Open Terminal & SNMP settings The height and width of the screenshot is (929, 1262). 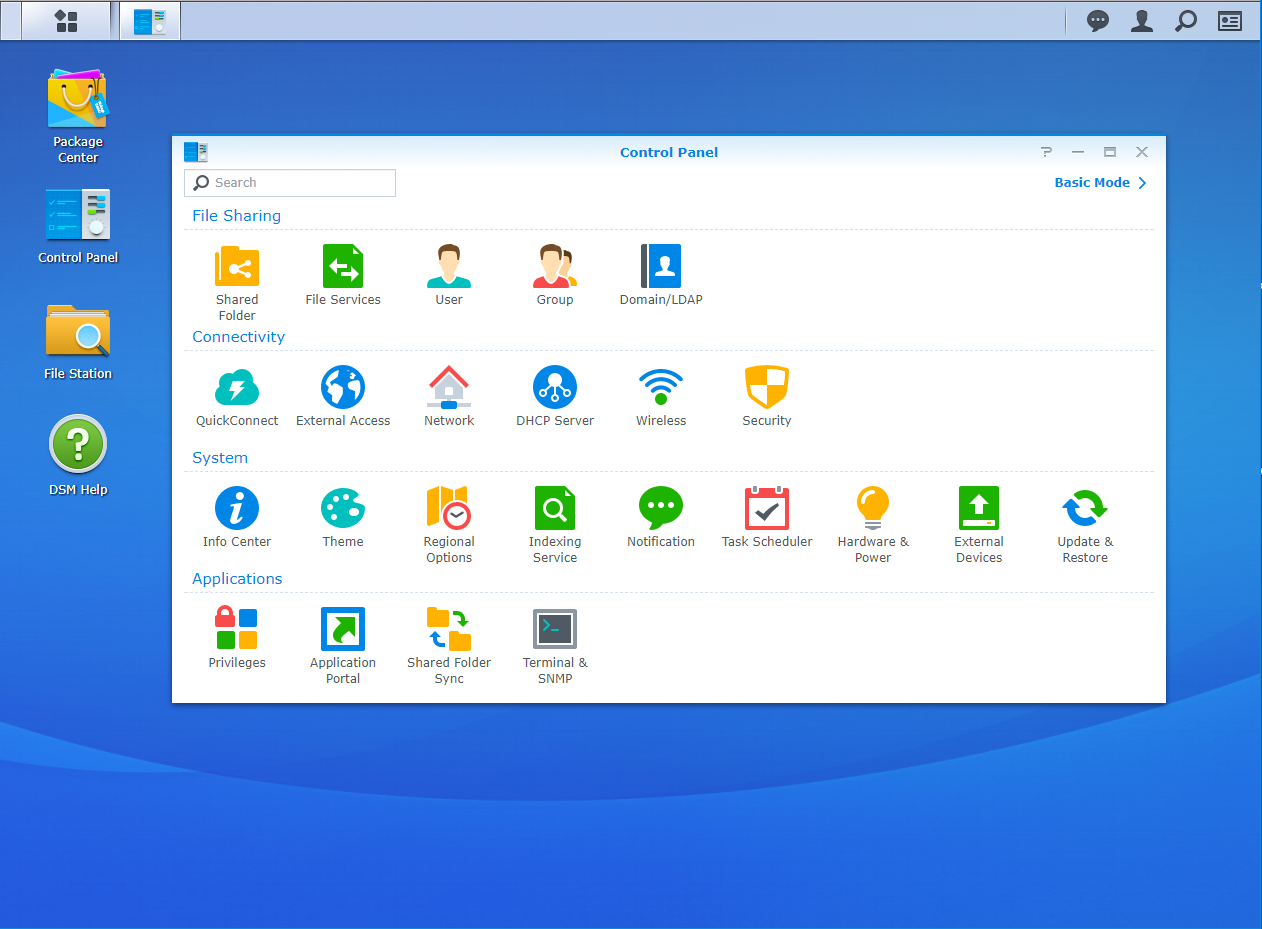click(x=555, y=630)
